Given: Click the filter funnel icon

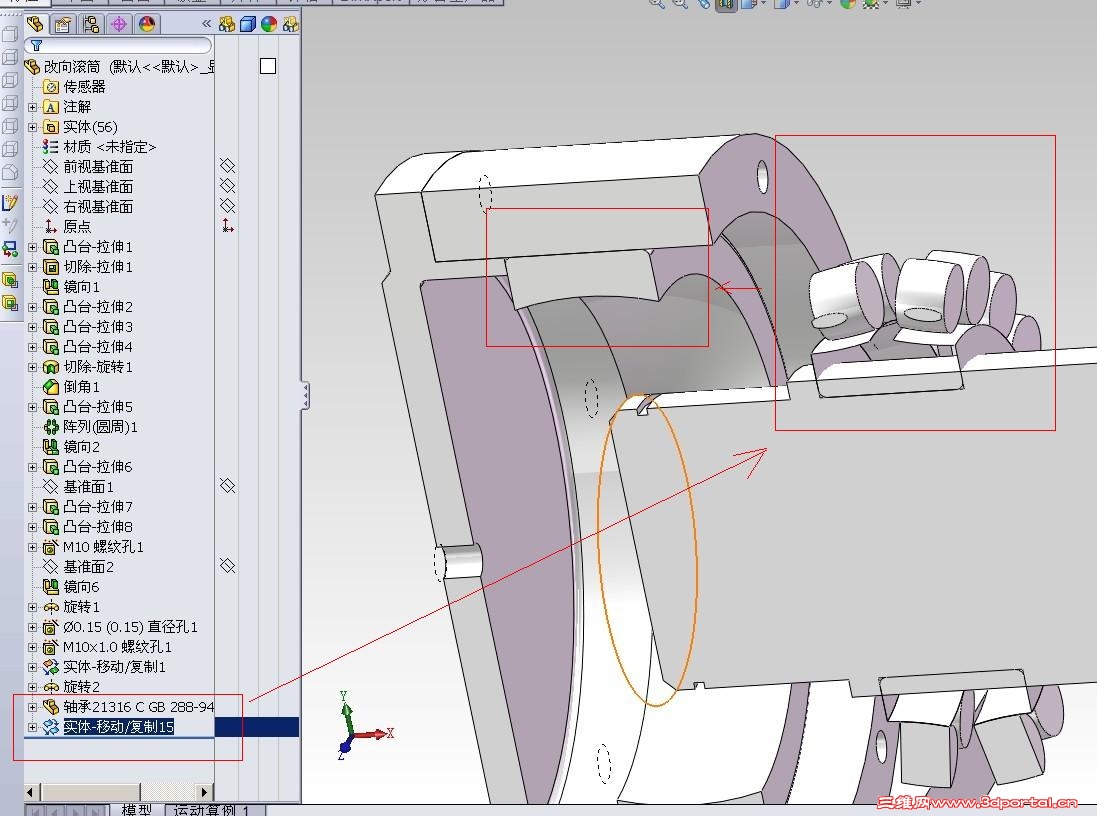Looking at the screenshot, I should click(36, 46).
